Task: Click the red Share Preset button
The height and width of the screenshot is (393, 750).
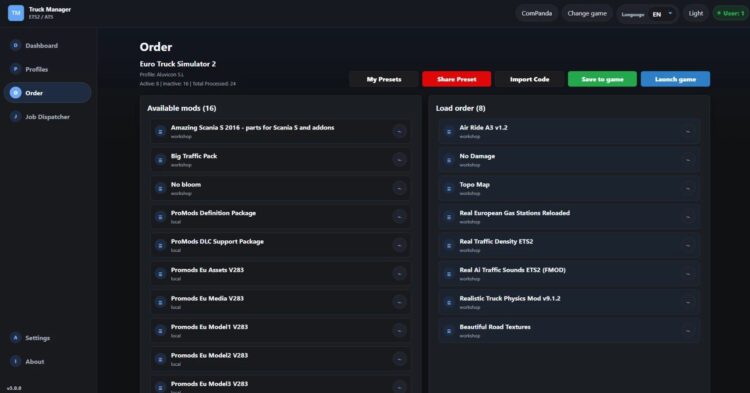Action: [456, 79]
